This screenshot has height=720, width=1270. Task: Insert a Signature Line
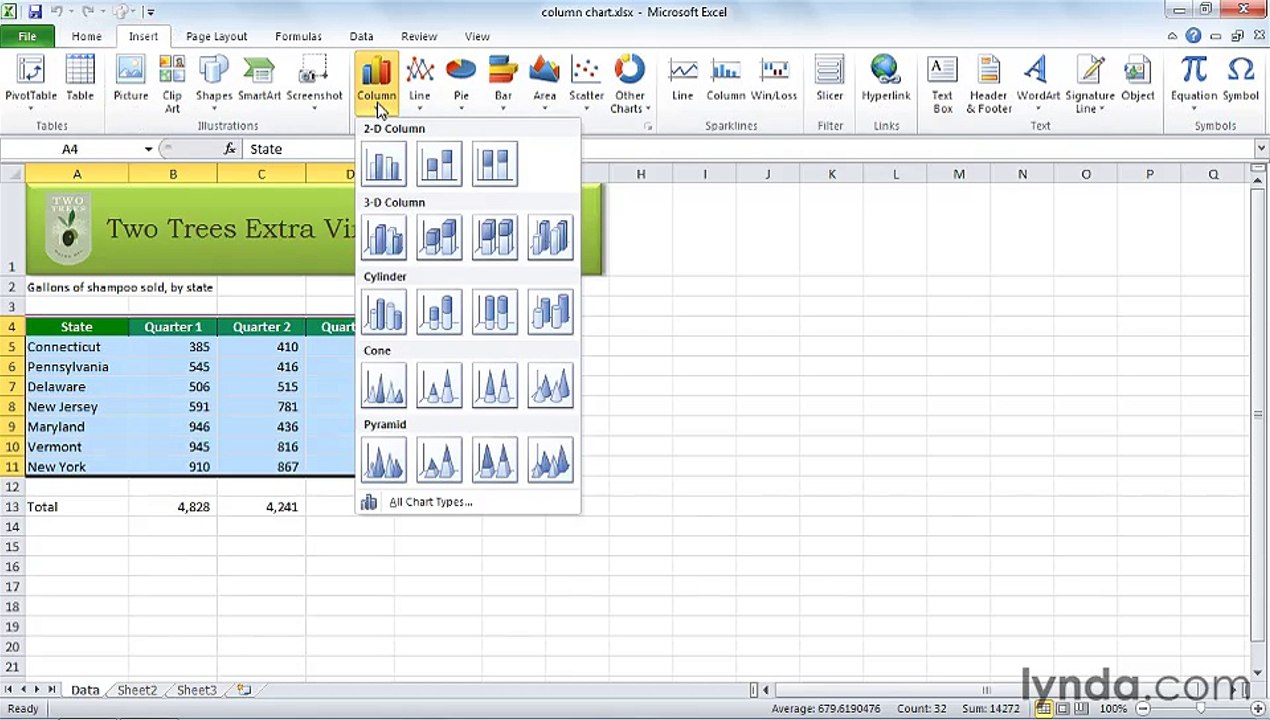coord(1089,83)
